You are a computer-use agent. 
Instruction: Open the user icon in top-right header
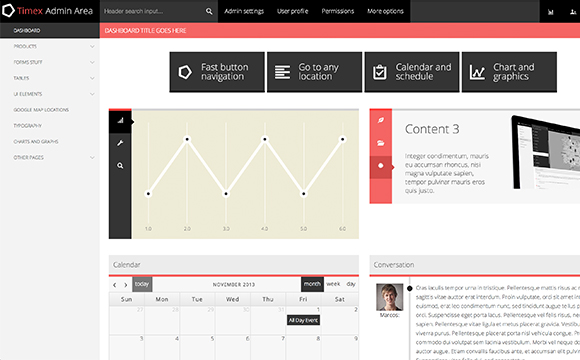(573, 12)
